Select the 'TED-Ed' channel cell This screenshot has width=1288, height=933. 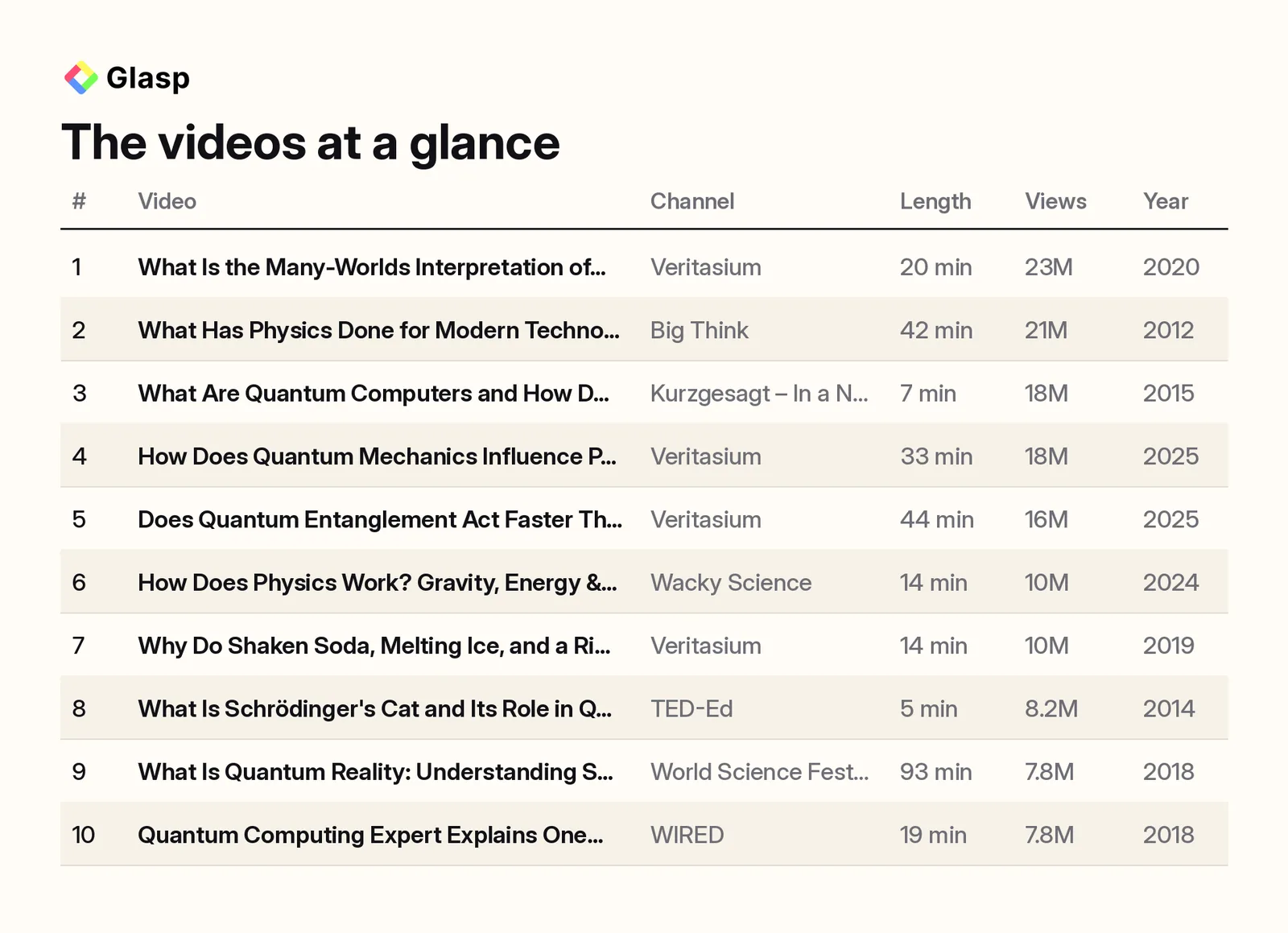(691, 708)
